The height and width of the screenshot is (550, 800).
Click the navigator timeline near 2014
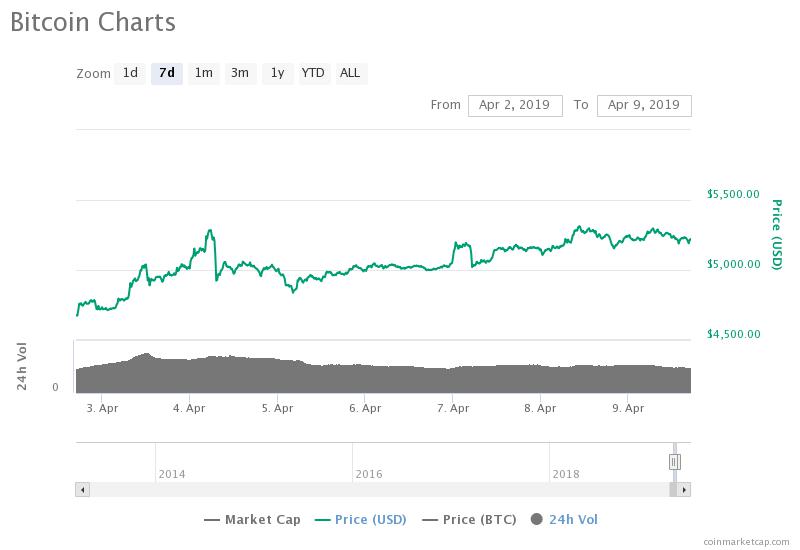pos(172,461)
